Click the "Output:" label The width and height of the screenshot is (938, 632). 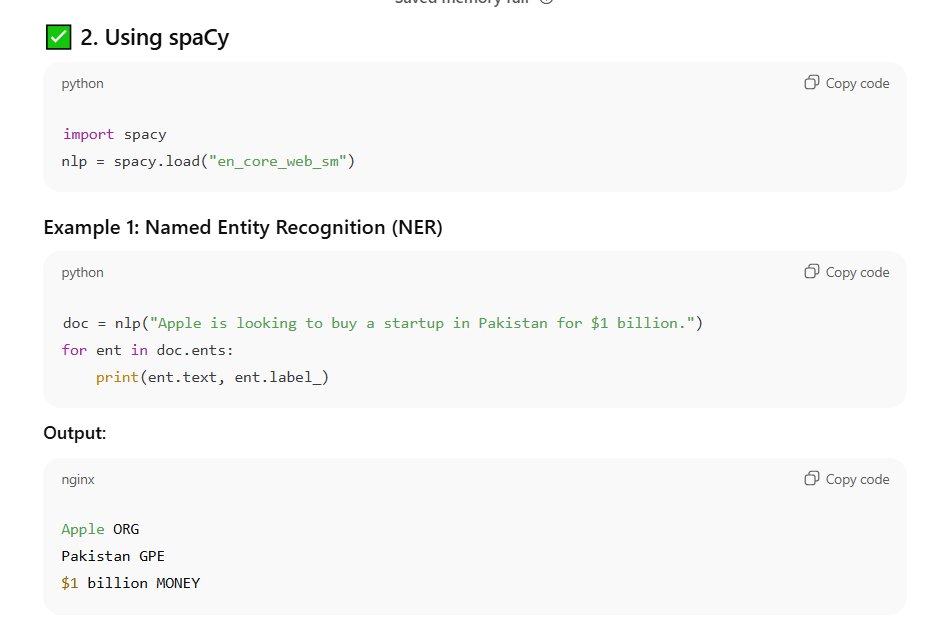point(75,433)
